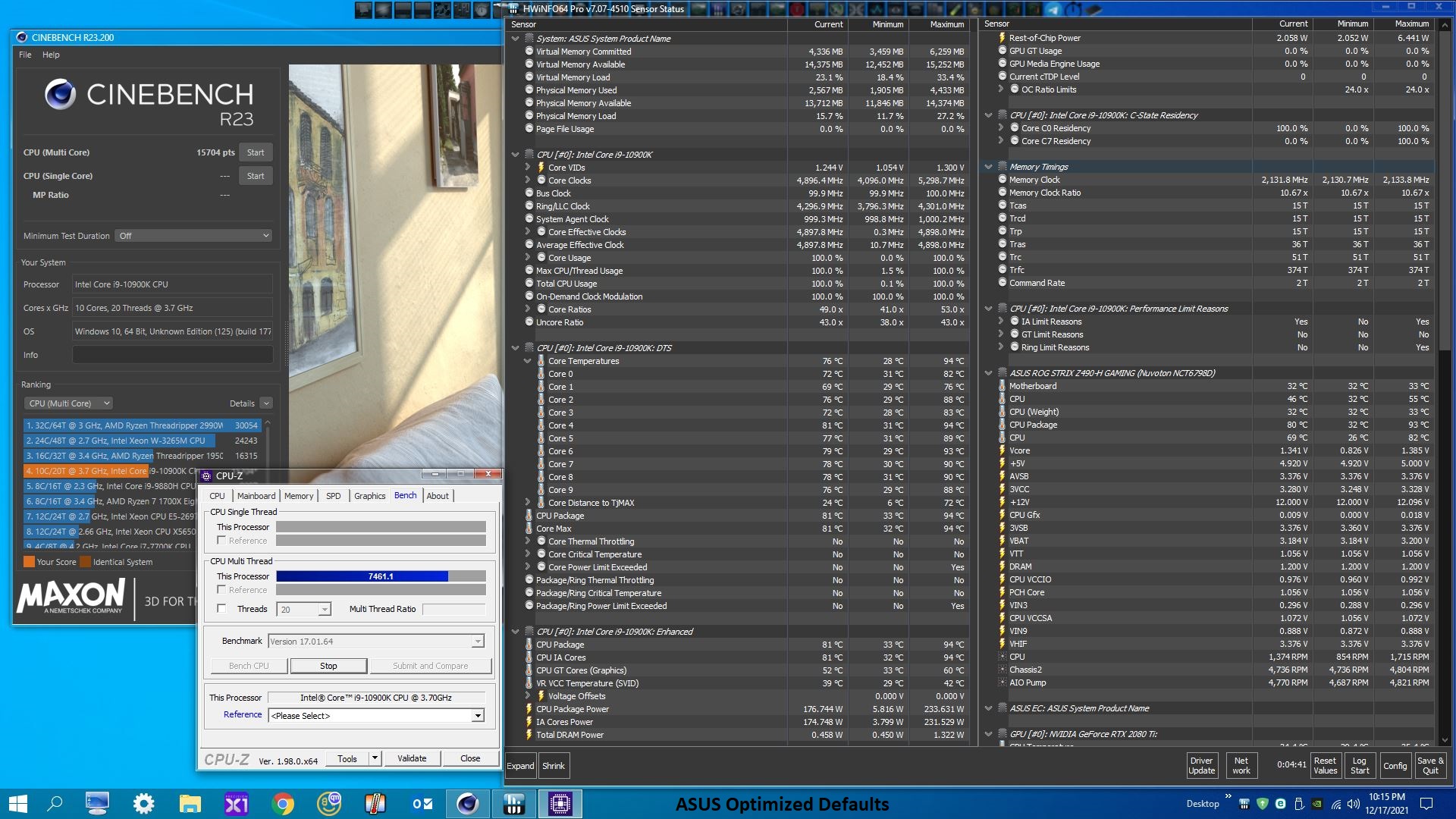The image size is (1456, 819).
Task: Switch to the SPD tab in CPU-Z
Action: click(x=333, y=496)
